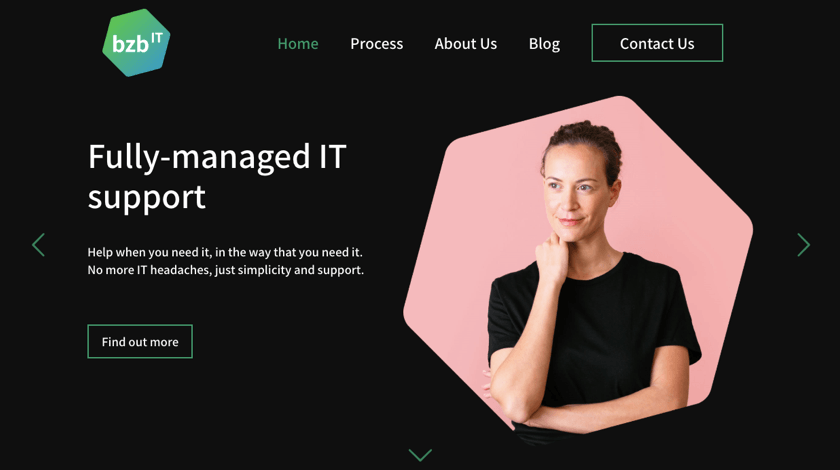Open the Blog page
Viewport: 840px width, 470px height.
pyautogui.click(x=544, y=44)
